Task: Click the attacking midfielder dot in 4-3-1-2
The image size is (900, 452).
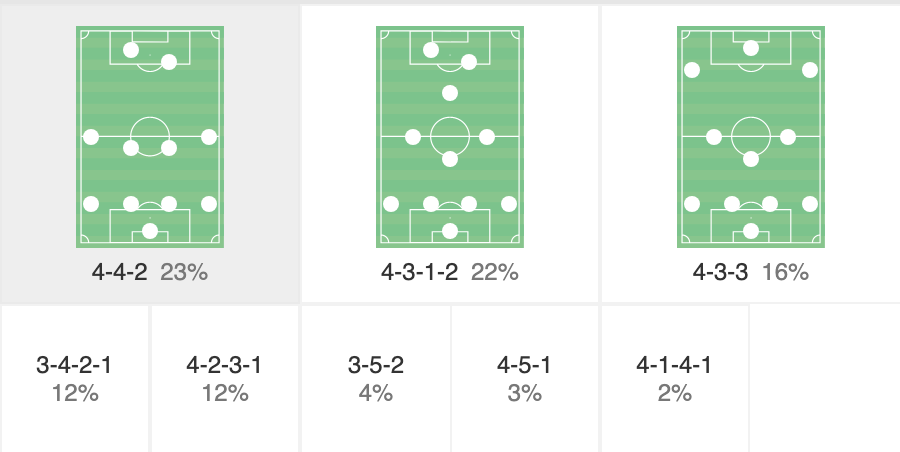Action: pos(450,92)
